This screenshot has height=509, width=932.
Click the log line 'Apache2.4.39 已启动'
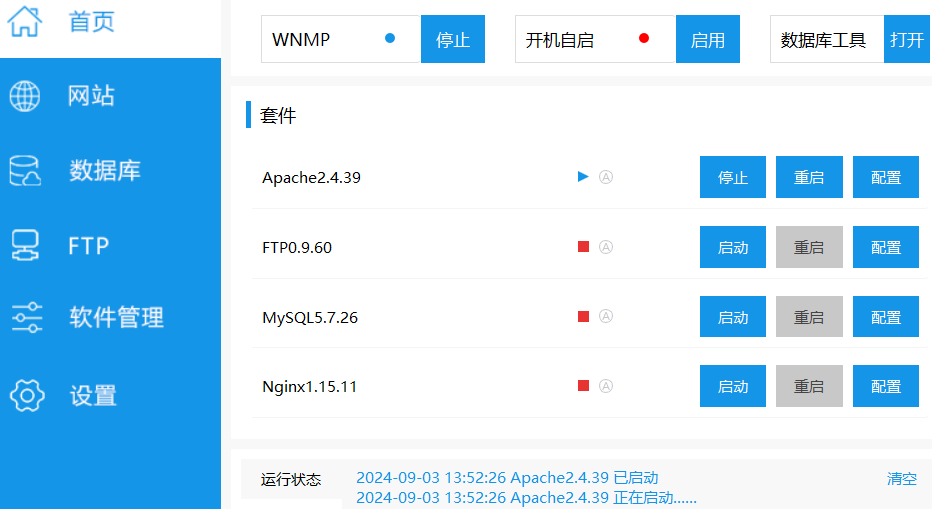[507, 477]
